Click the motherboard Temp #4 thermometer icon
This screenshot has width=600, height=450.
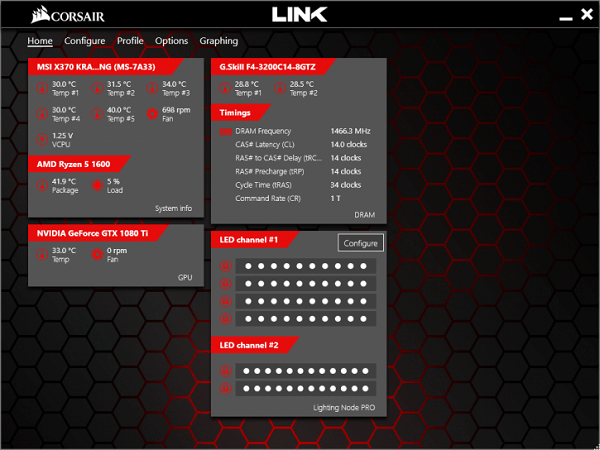tap(42, 114)
